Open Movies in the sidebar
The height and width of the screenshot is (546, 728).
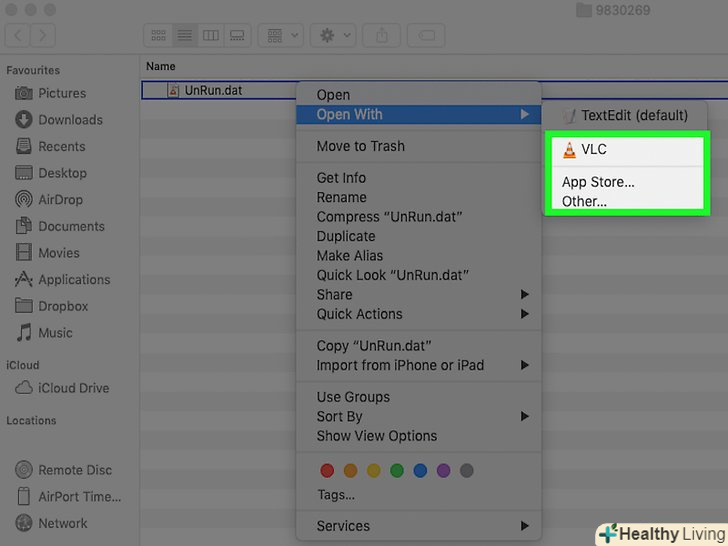pos(47,253)
